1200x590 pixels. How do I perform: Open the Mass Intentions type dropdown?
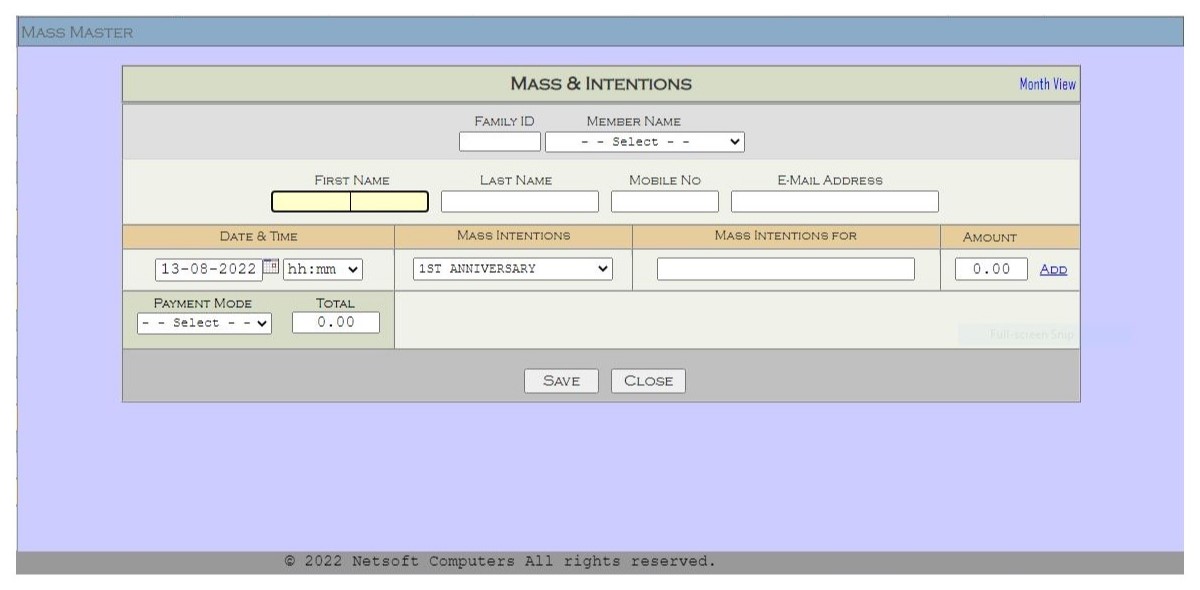click(x=512, y=269)
